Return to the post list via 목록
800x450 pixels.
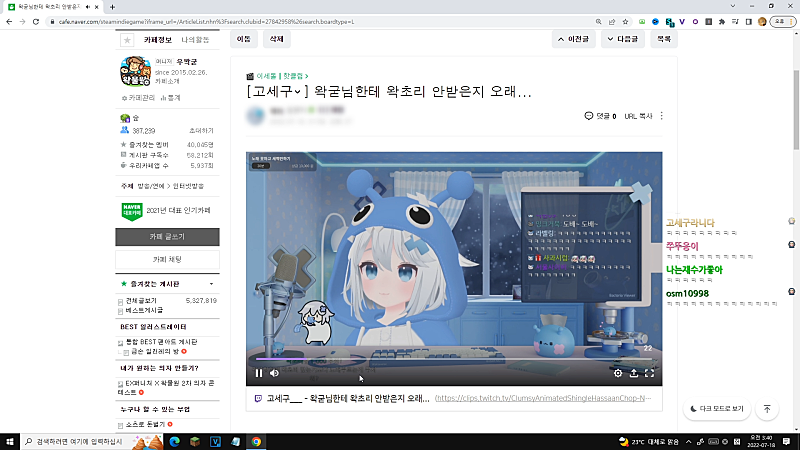[x=664, y=39]
